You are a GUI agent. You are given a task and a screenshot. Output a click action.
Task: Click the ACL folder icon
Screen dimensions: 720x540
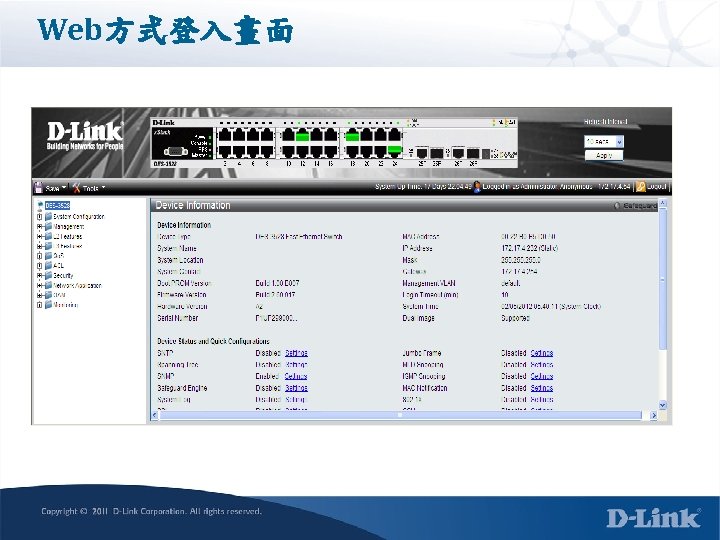[x=48, y=265]
